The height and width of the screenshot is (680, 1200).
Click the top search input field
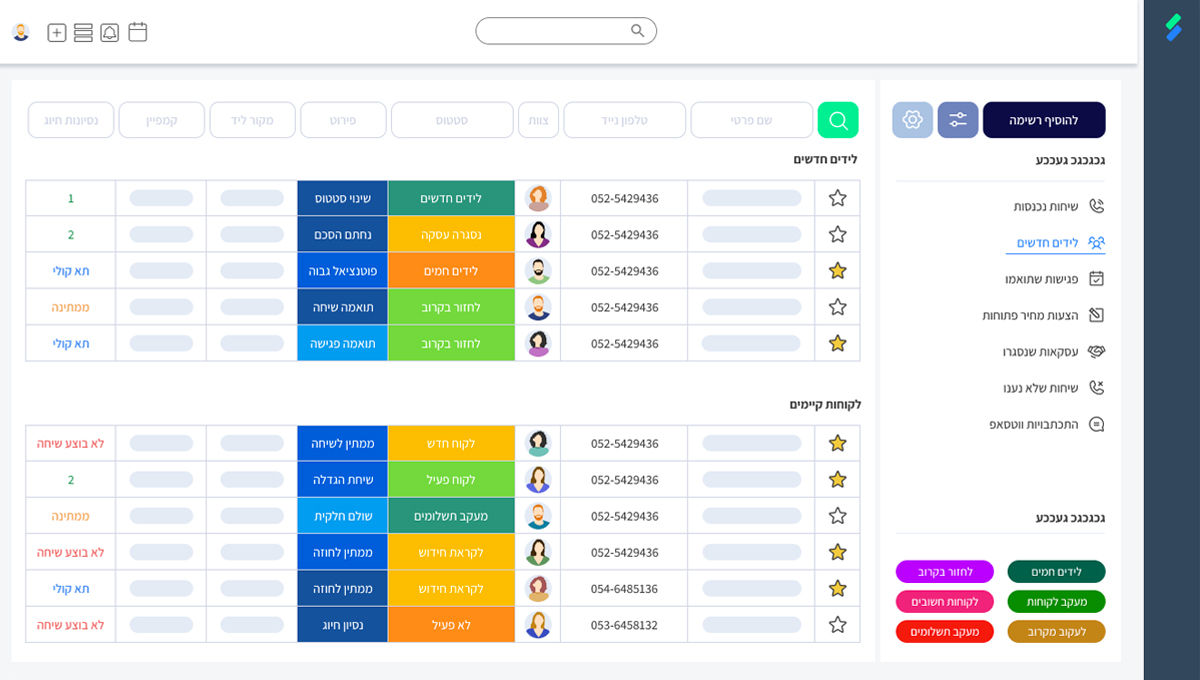[555, 31]
